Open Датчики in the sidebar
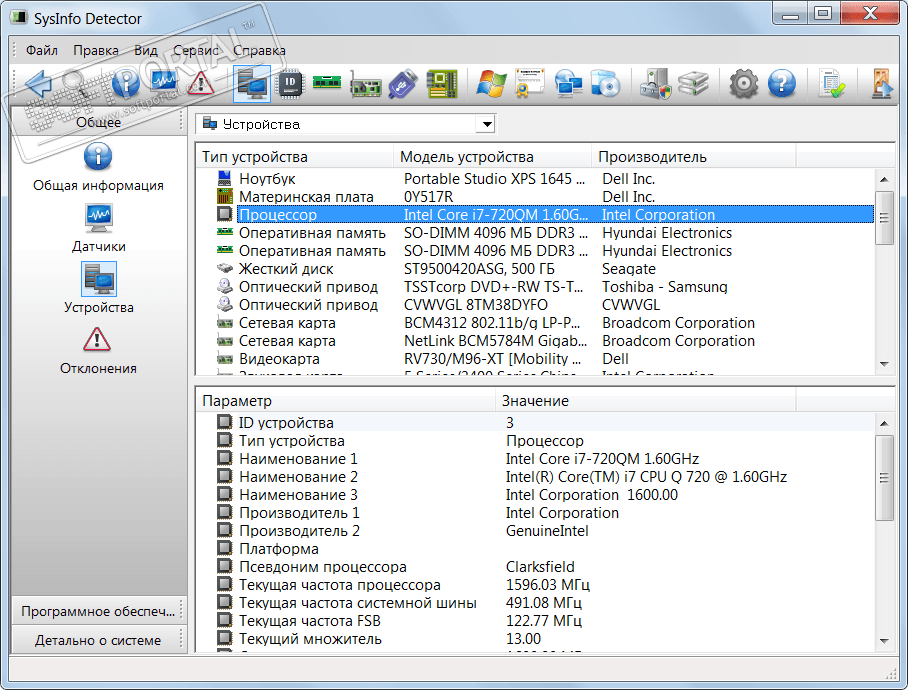 point(98,228)
